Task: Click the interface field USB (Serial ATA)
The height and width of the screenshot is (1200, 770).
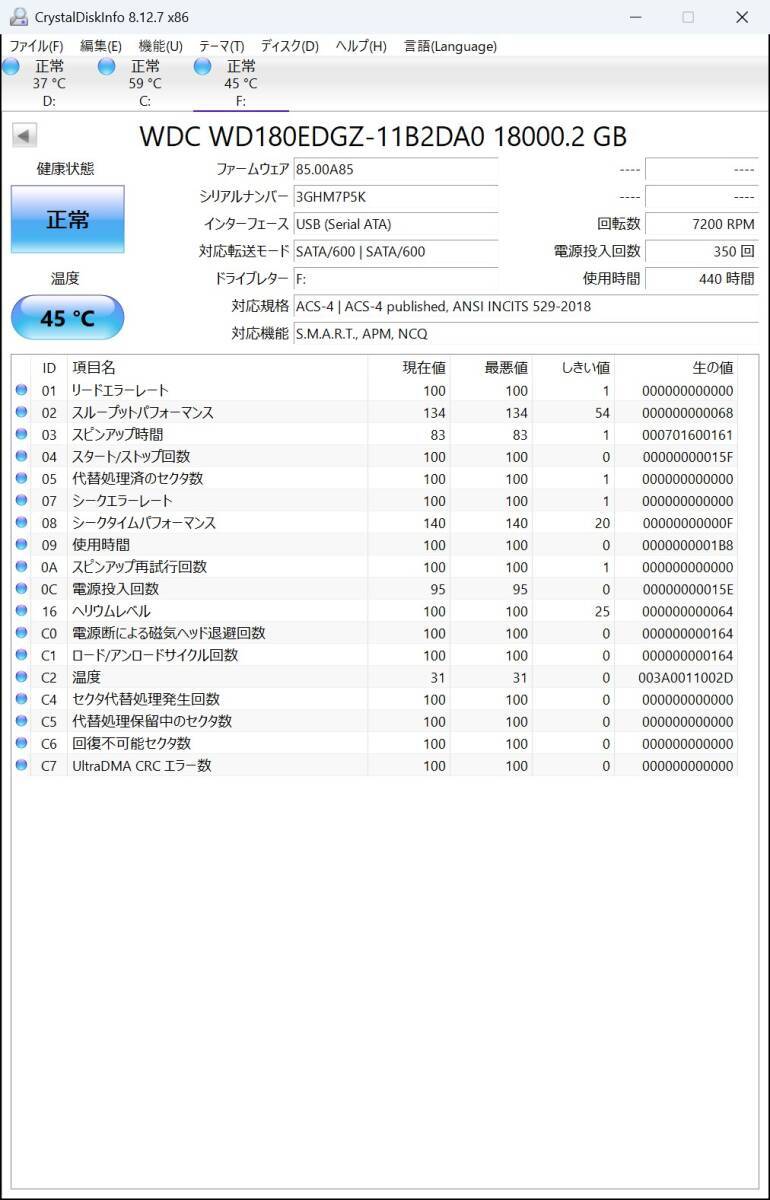Action: (395, 224)
